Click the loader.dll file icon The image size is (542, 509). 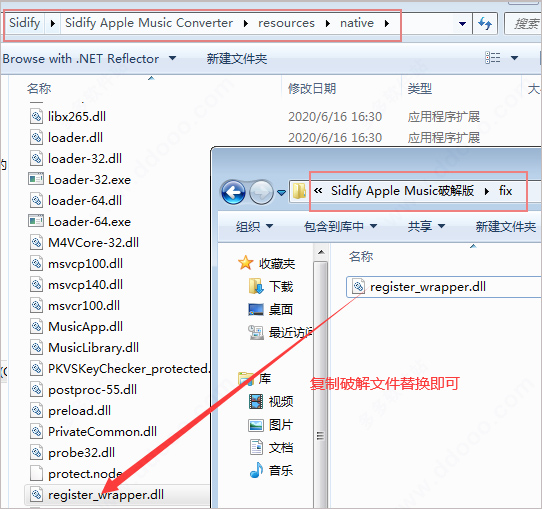point(36,138)
